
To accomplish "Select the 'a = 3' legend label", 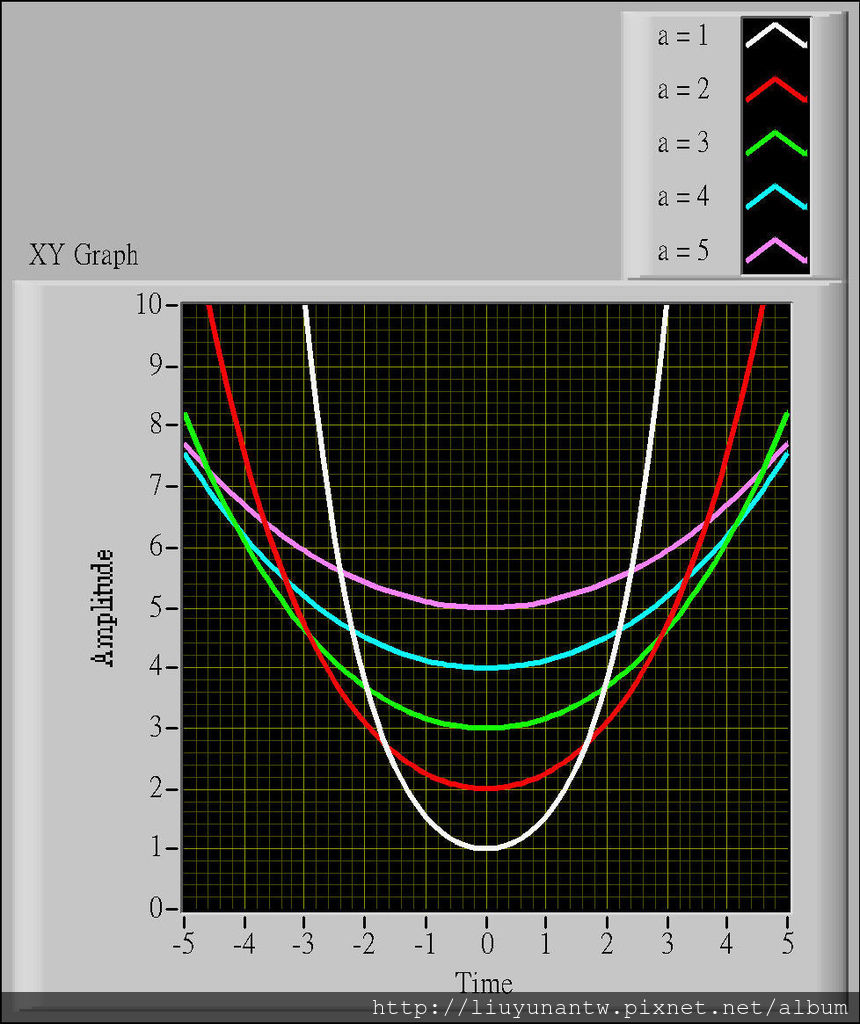I will [683, 142].
